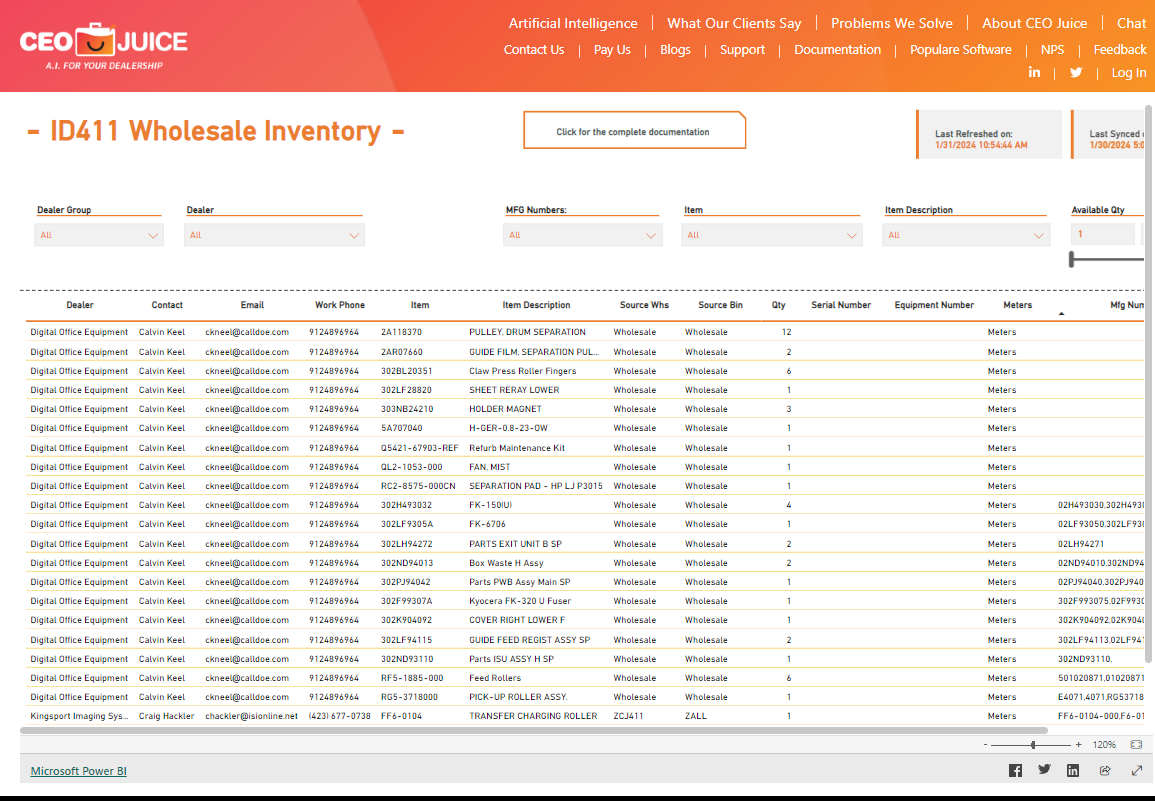The width and height of the screenshot is (1155, 801).
Task: Click the Log In link
Action: click(x=1128, y=72)
